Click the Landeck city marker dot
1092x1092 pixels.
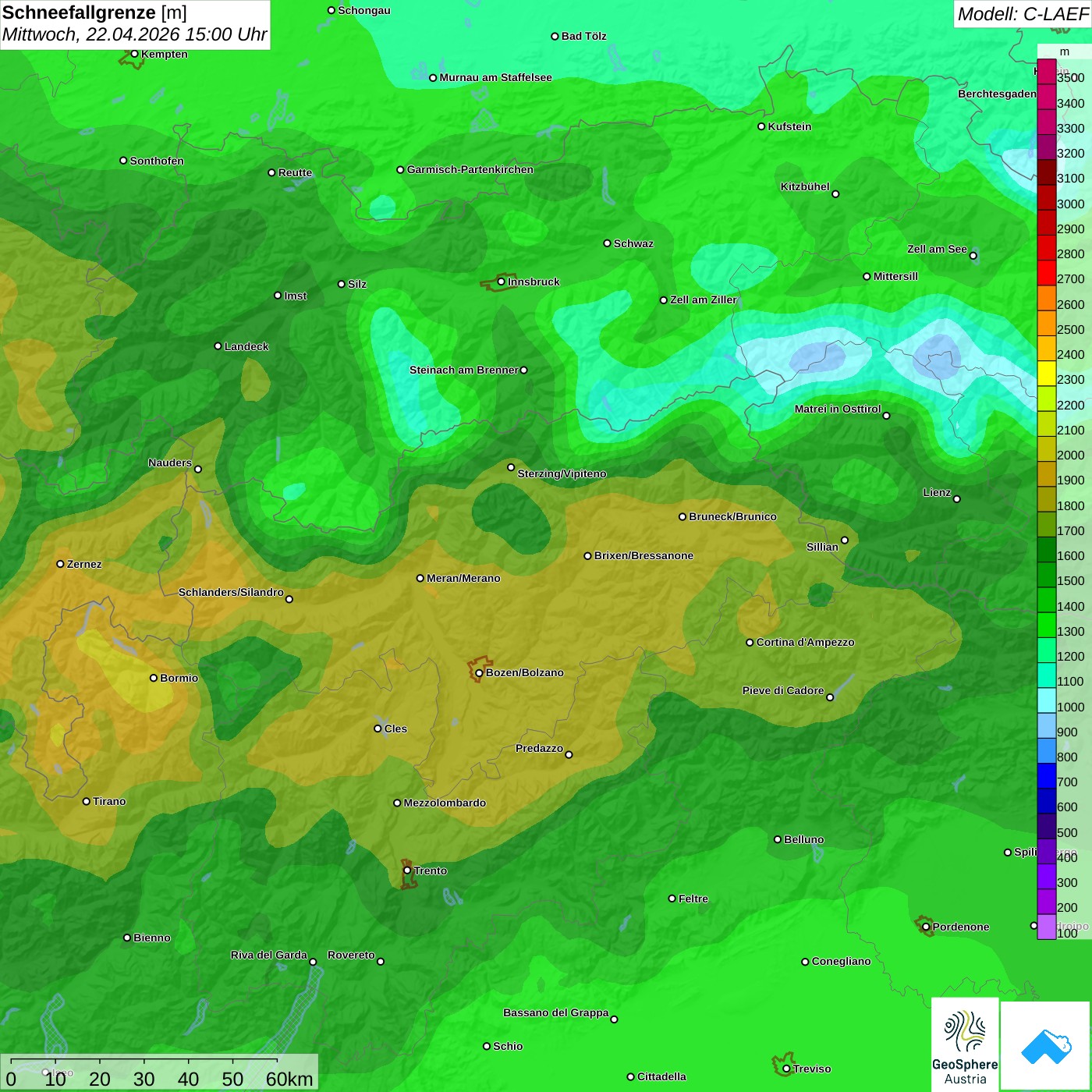218,346
